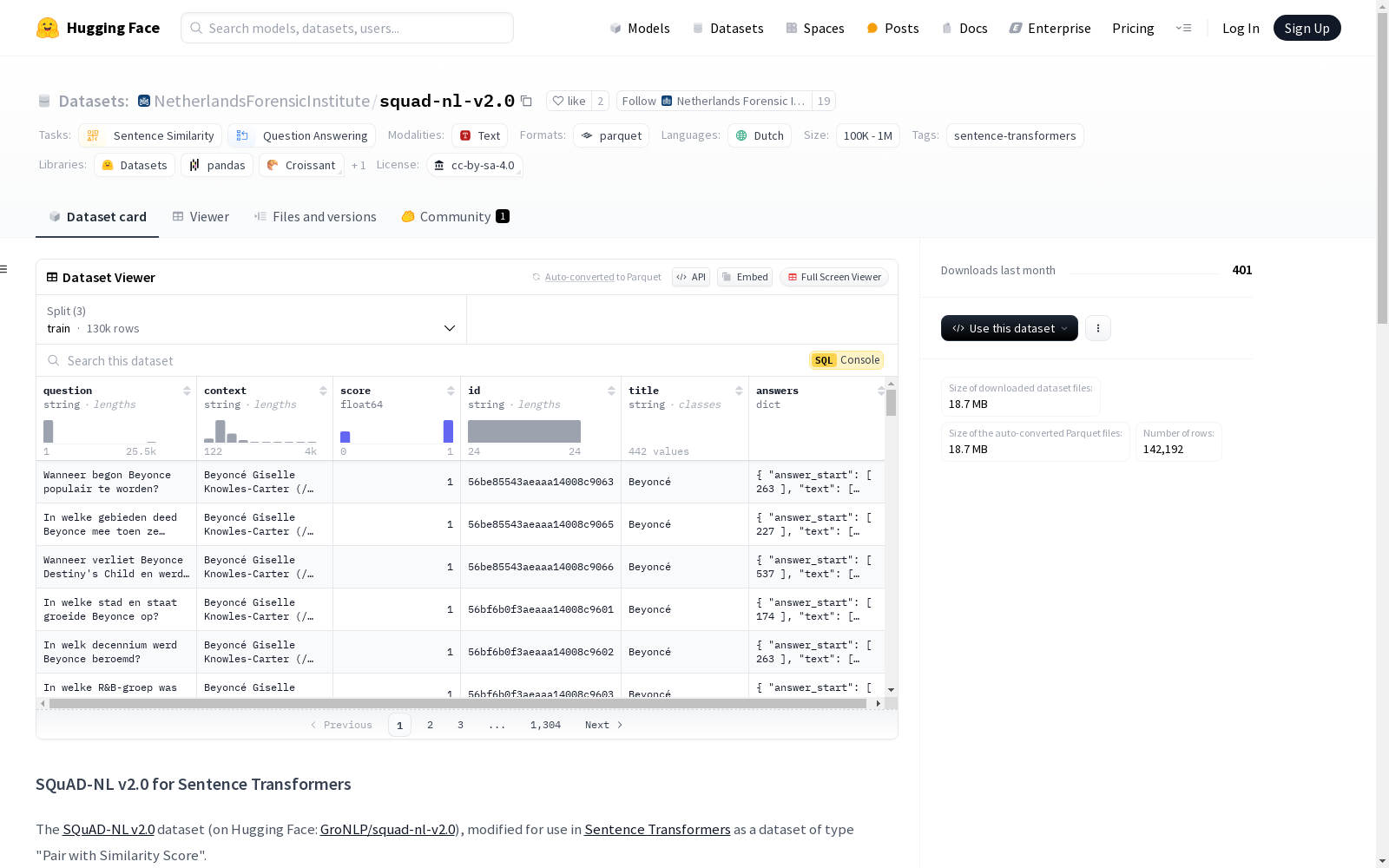Click Log In
Viewport: 1389px width, 868px height.
click(1241, 28)
